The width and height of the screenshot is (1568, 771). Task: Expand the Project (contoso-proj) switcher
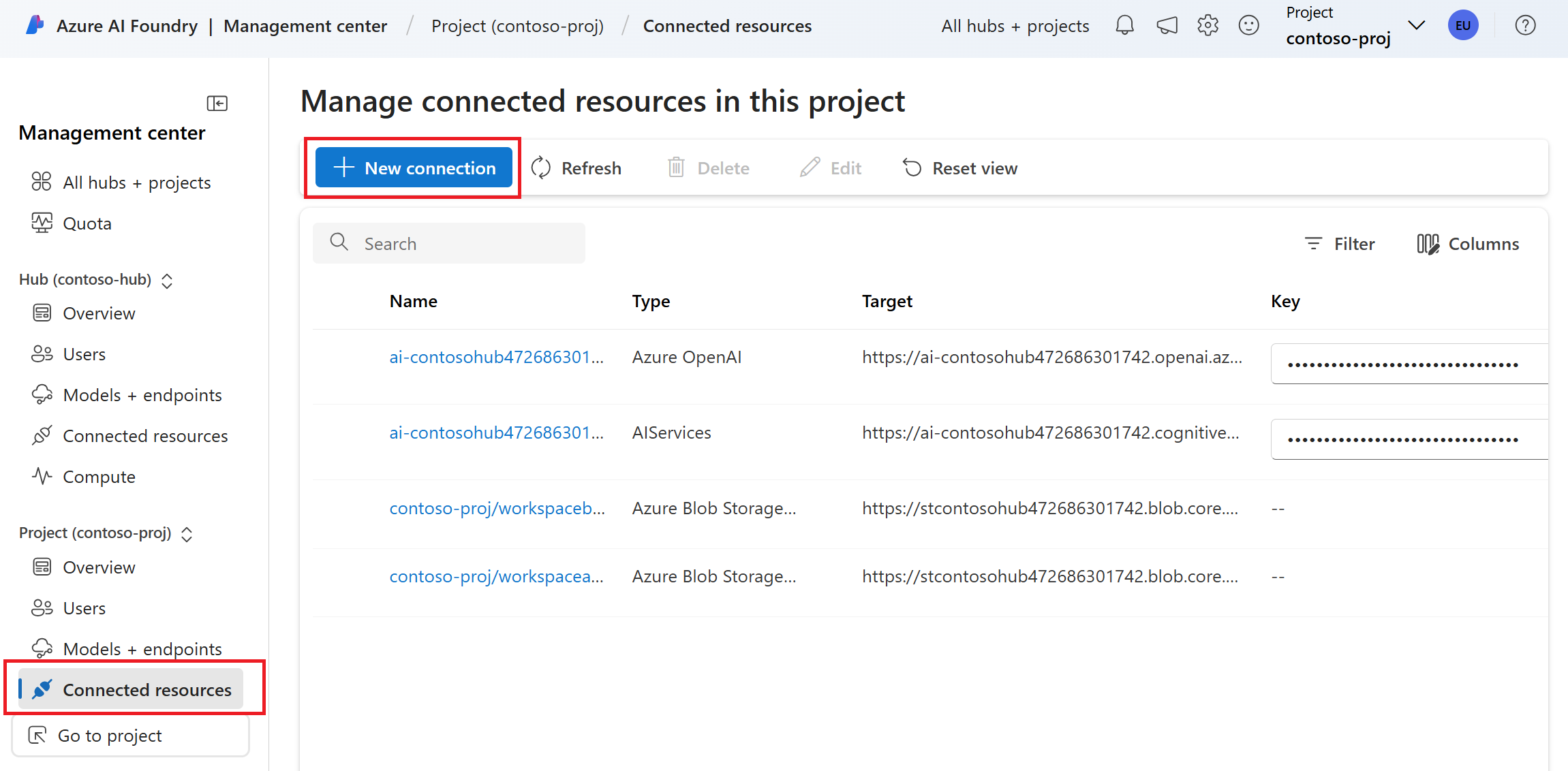point(187,534)
